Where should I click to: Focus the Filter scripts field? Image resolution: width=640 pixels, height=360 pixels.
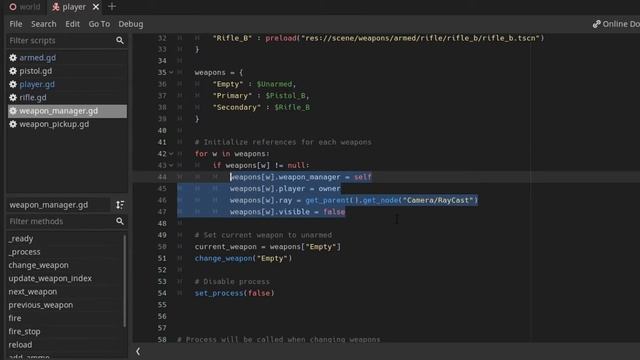(59, 40)
